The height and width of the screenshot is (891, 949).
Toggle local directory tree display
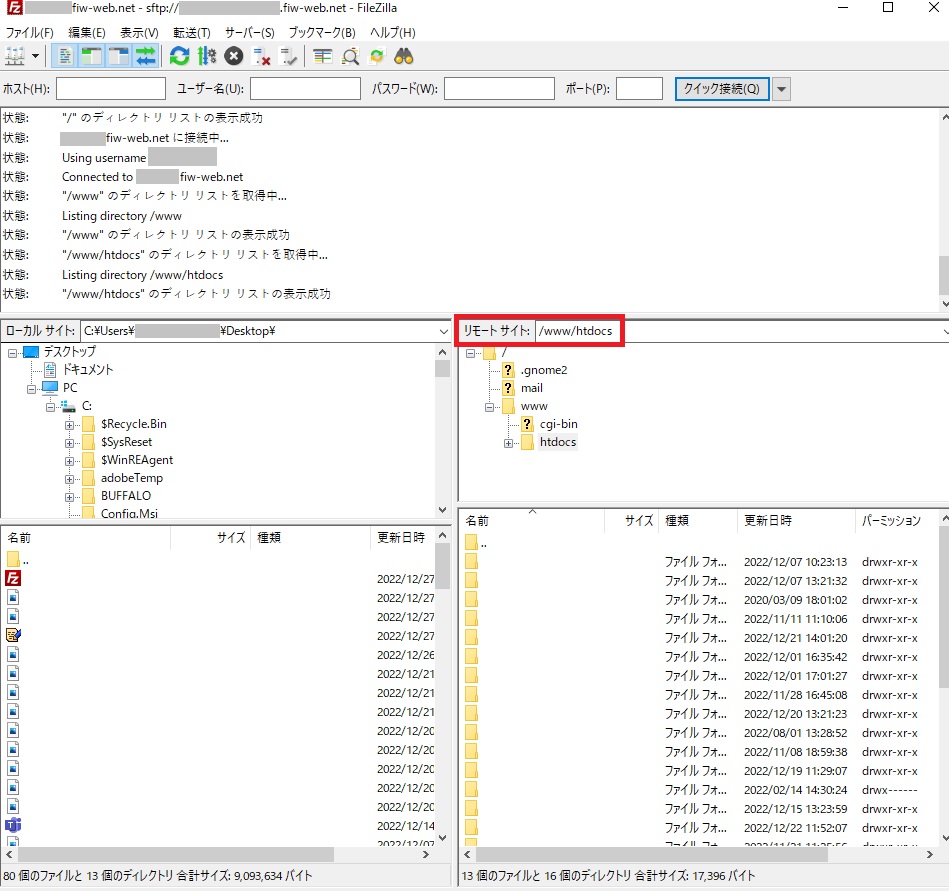click(x=91, y=57)
